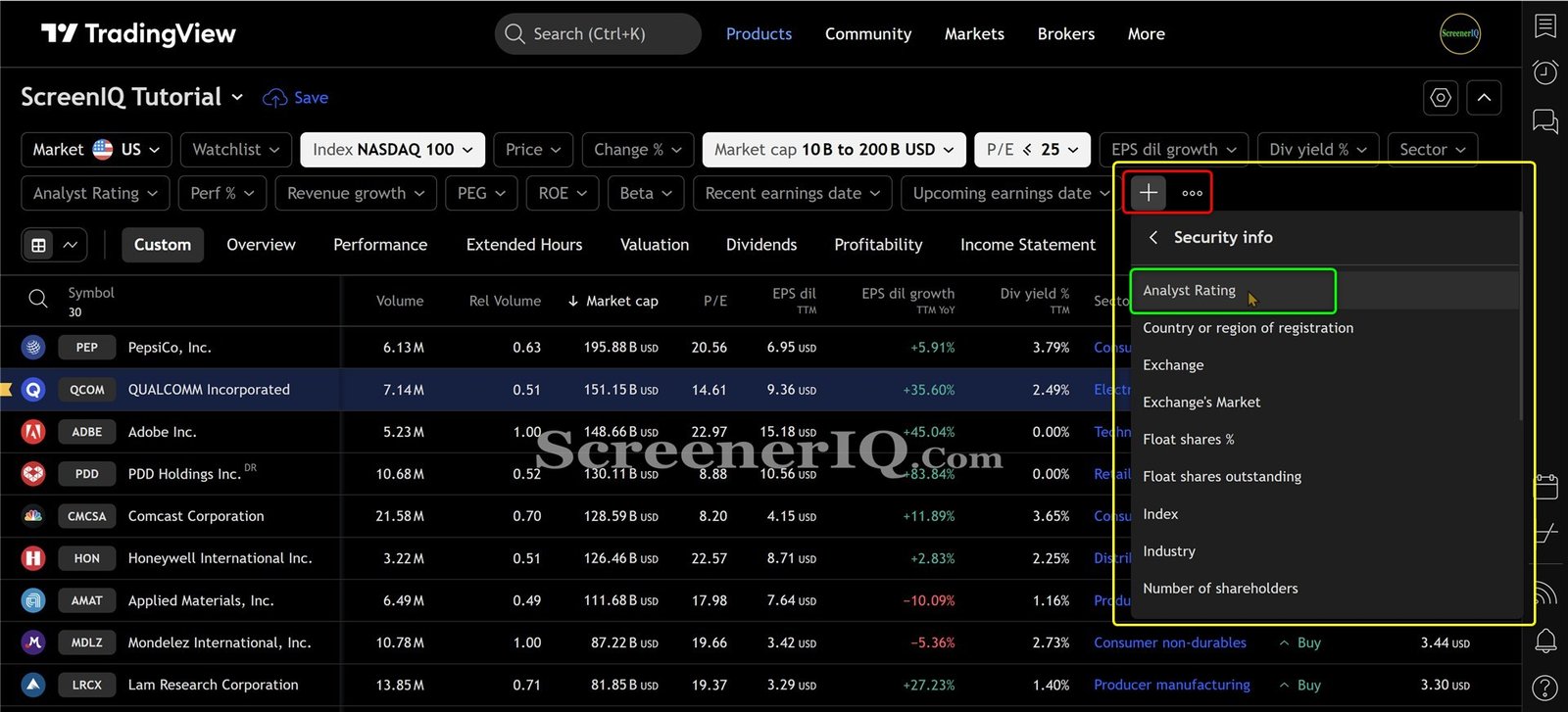The image size is (1568, 712).
Task: Open the Change % filter dropdown
Action: pos(638,149)
